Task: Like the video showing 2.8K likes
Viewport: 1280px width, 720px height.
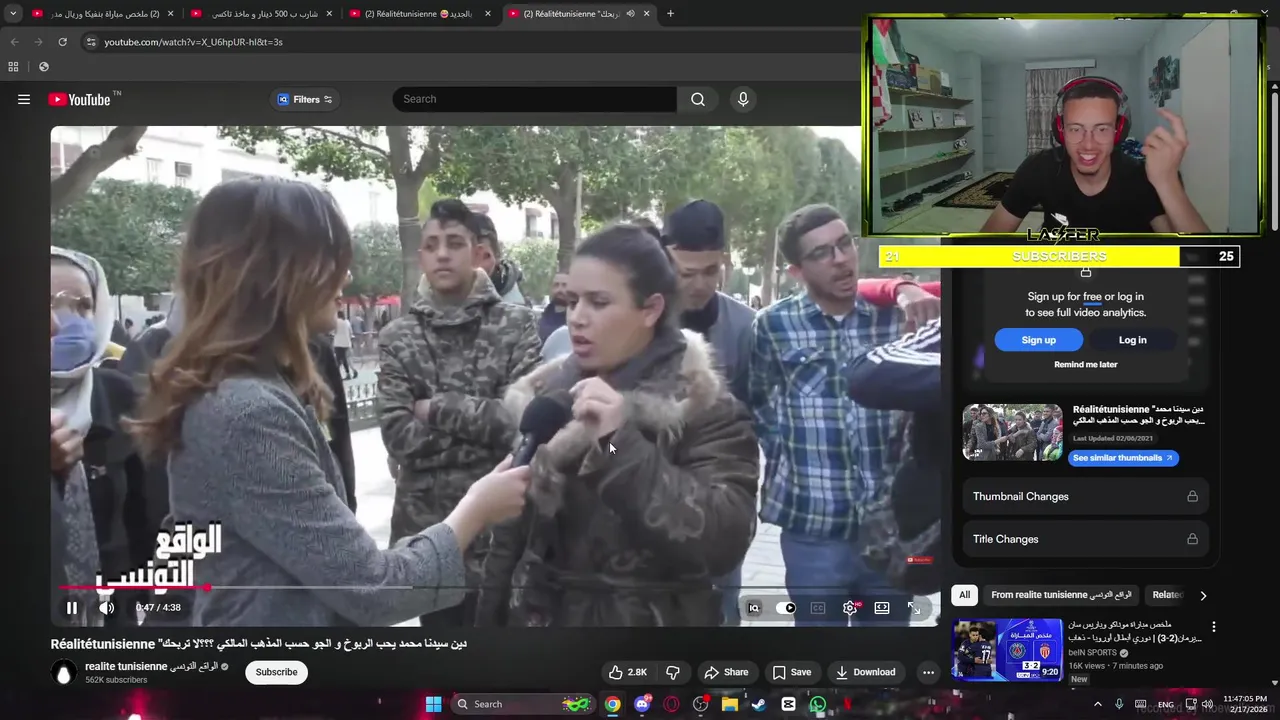Action: point(629,672)
